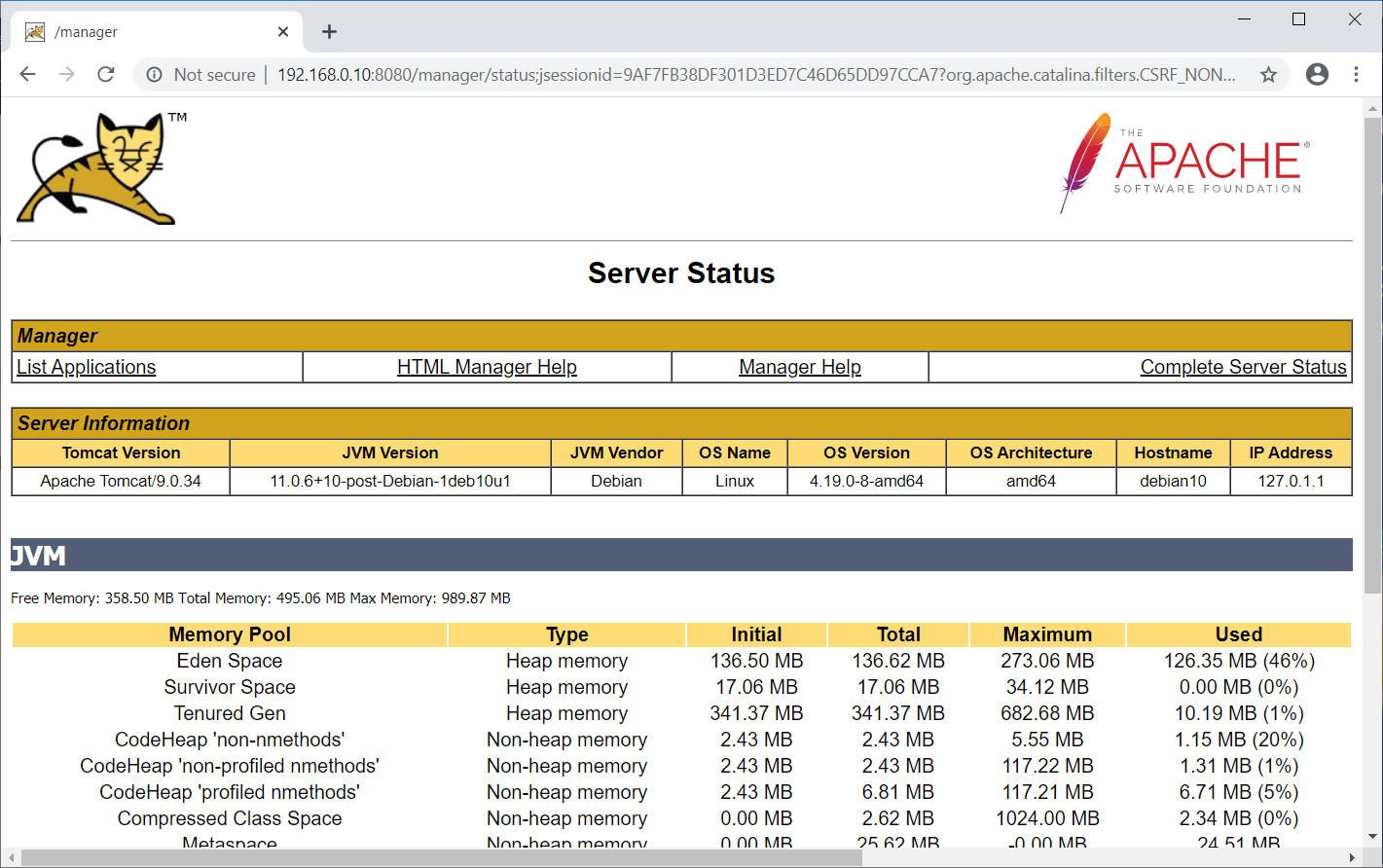Click the Used column header
Image resolution: width=1383 pixels, height=868 pixels.
click(1239, 634)
